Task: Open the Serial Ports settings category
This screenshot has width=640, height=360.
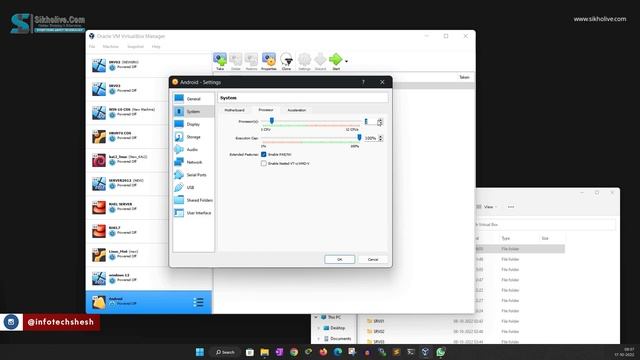Action: [x=193, y=175]
